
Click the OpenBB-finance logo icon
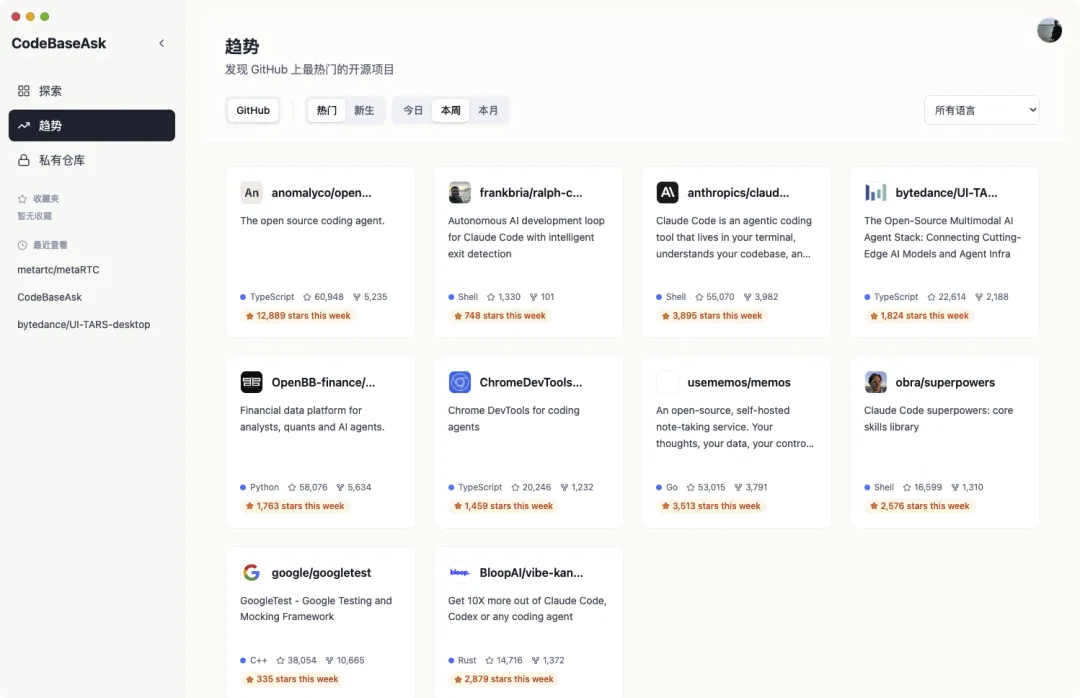pos(251,382)
